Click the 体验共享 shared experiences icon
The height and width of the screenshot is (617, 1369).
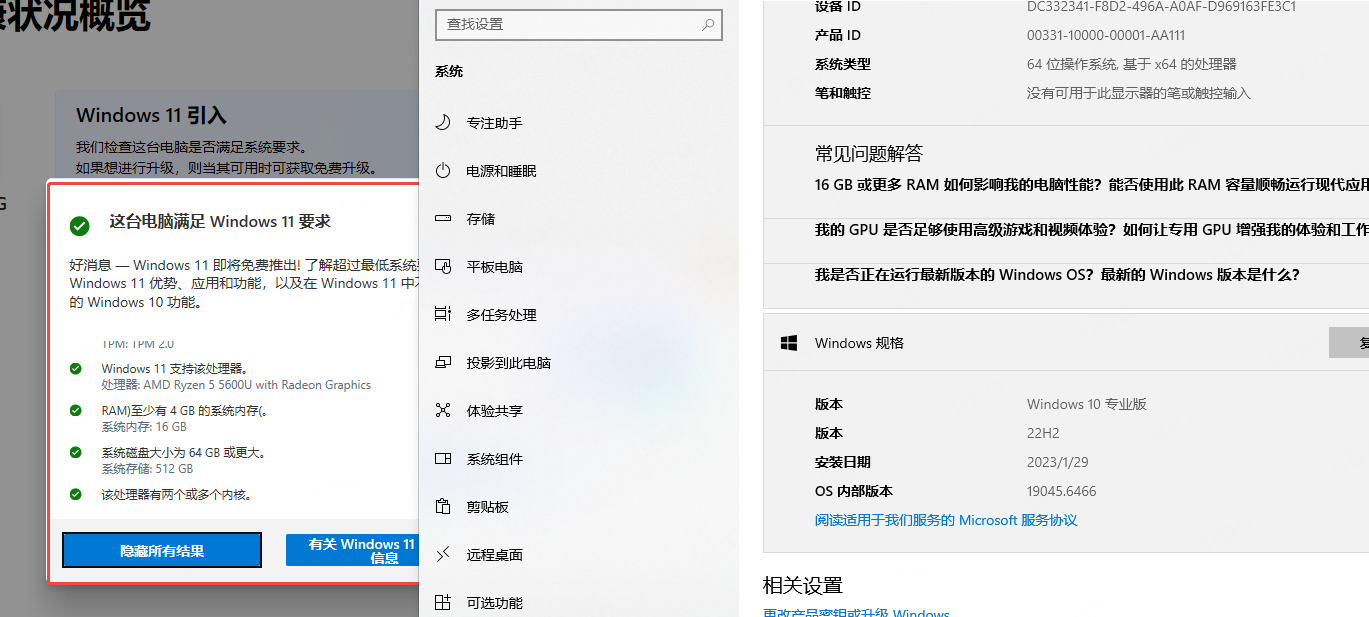click(x=443, y=411)
